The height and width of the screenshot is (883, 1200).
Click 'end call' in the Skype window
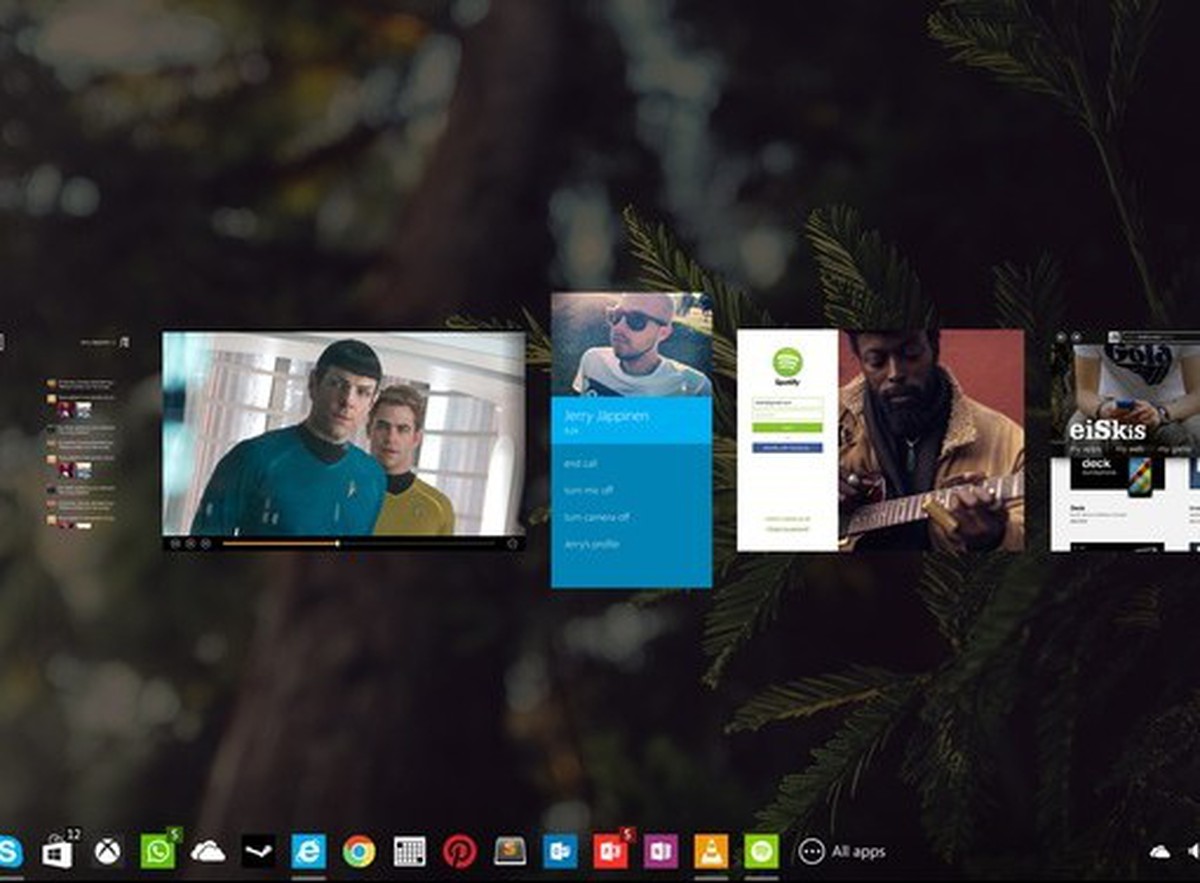tap(579, 464)
